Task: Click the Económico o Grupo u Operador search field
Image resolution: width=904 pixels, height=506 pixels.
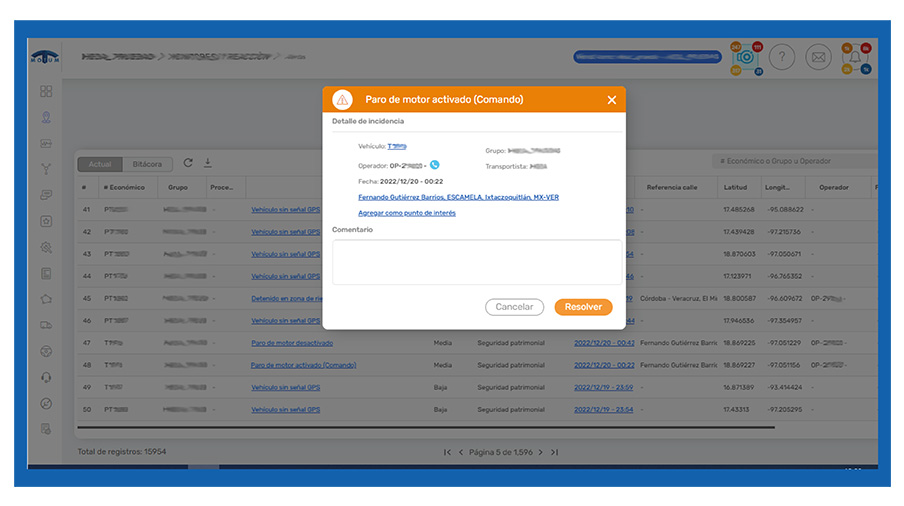Action: click(793, 161)
